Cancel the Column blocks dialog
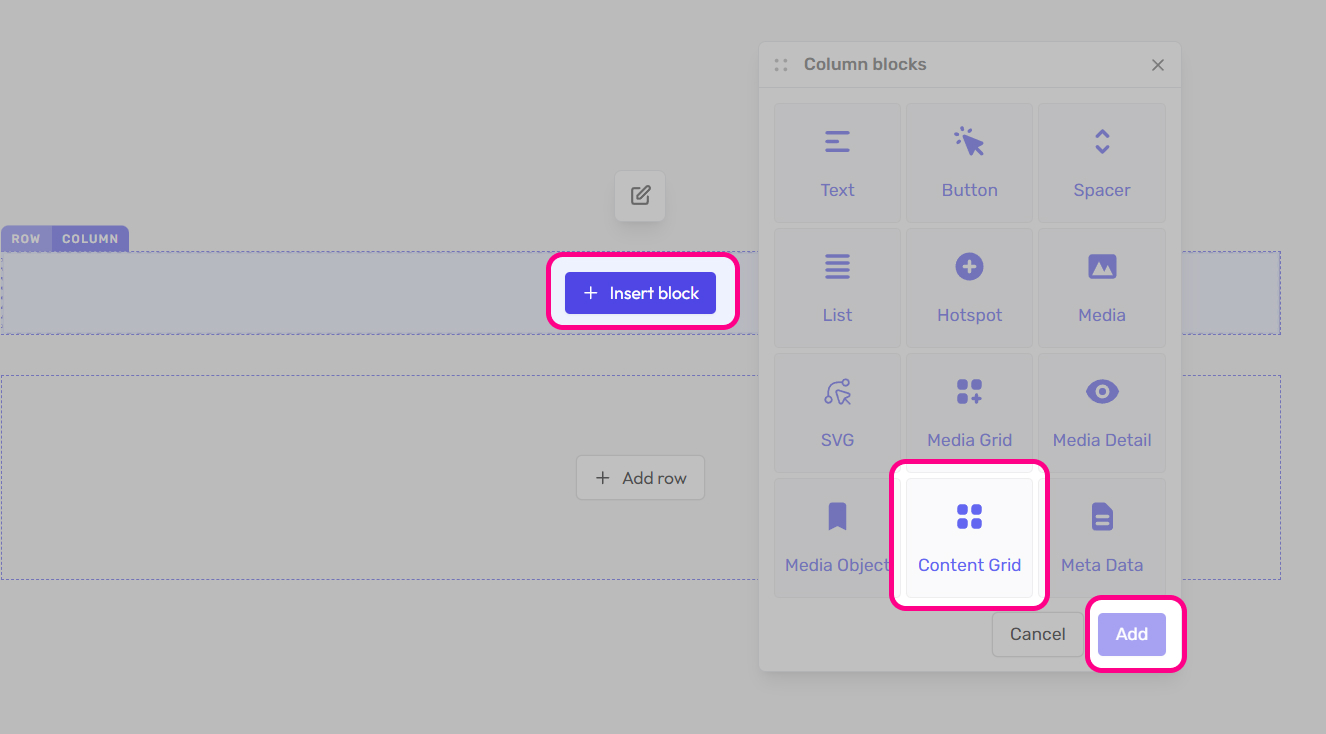 [1037, 634]
